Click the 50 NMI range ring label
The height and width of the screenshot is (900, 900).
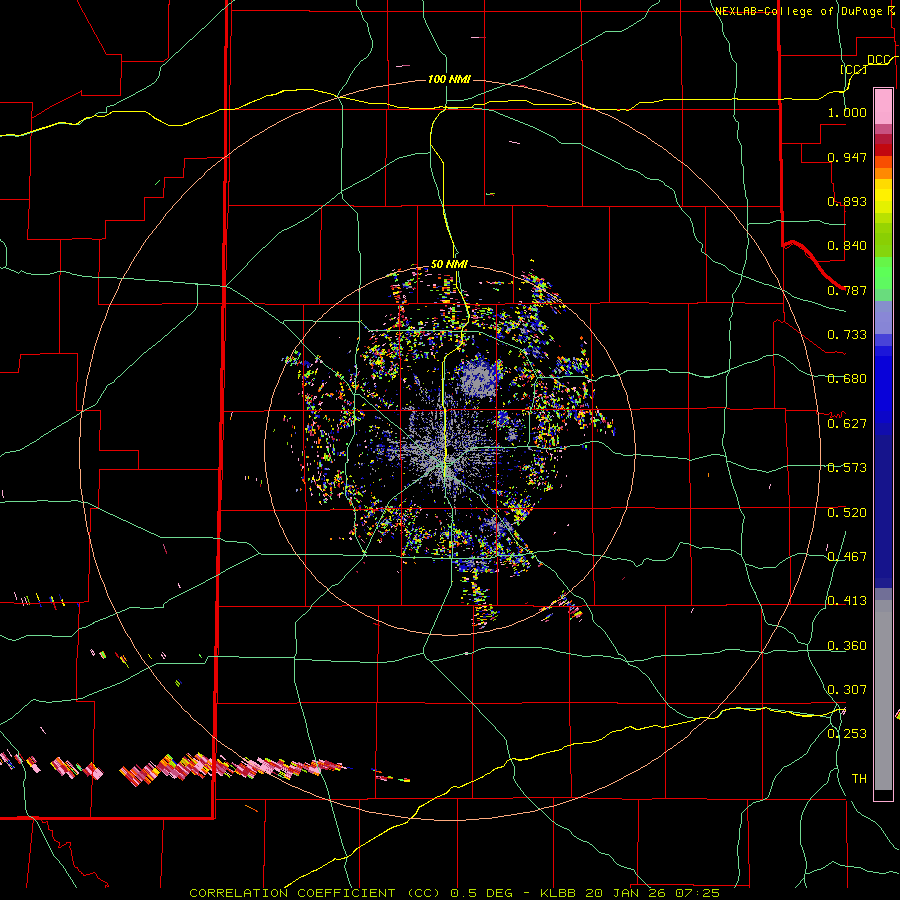point(449,265)
